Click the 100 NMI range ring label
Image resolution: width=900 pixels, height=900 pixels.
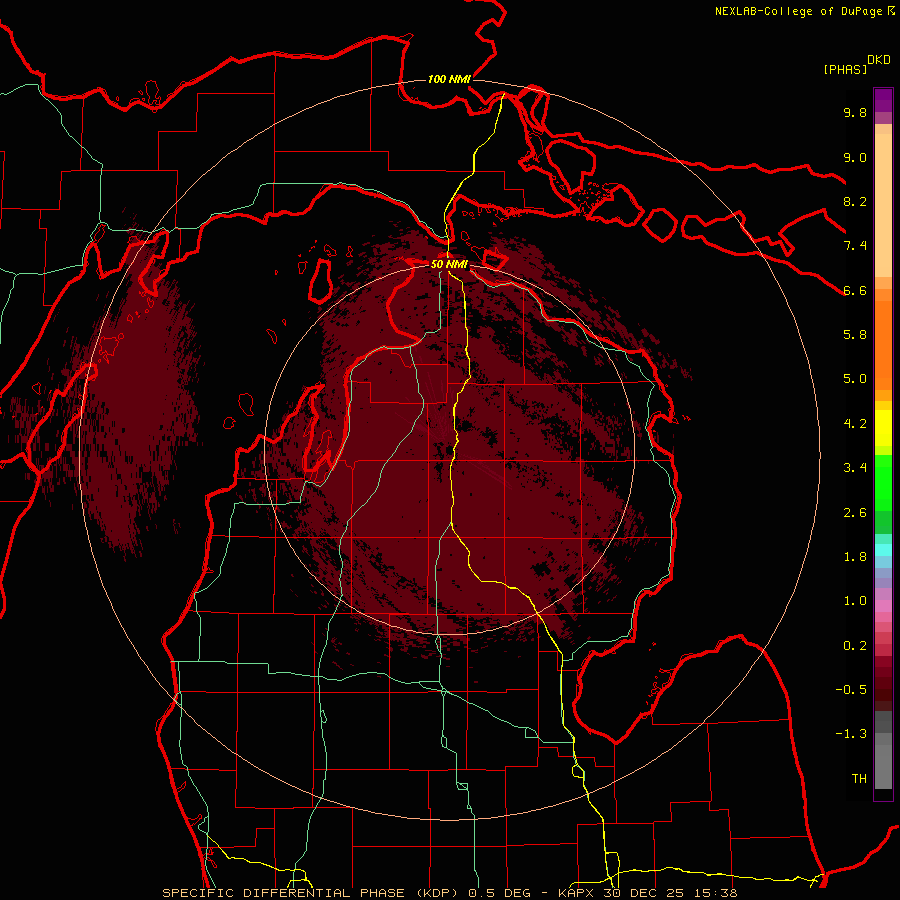pos(449,79)
